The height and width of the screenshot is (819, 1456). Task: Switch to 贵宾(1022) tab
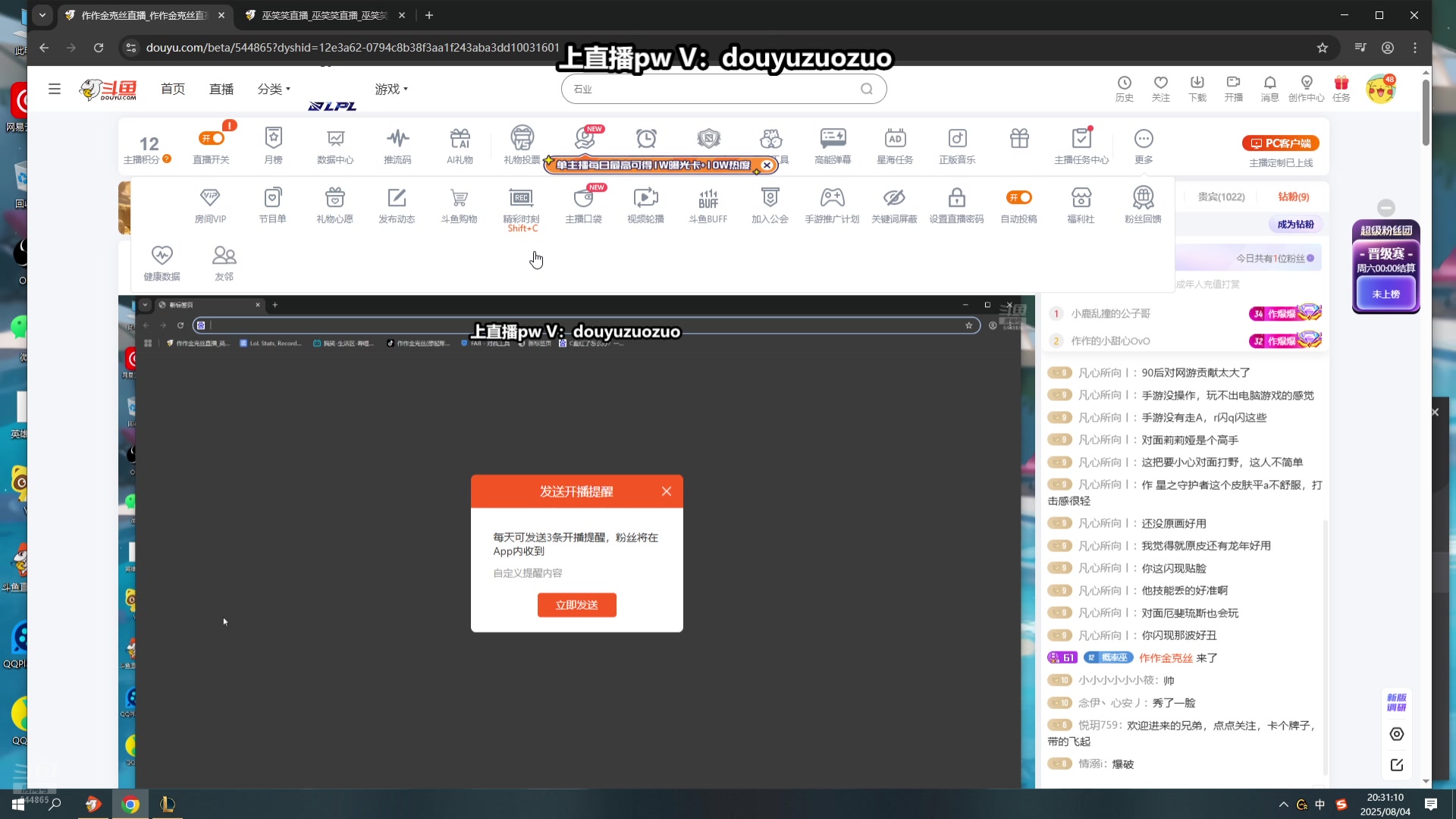(x=1222, y=196)
